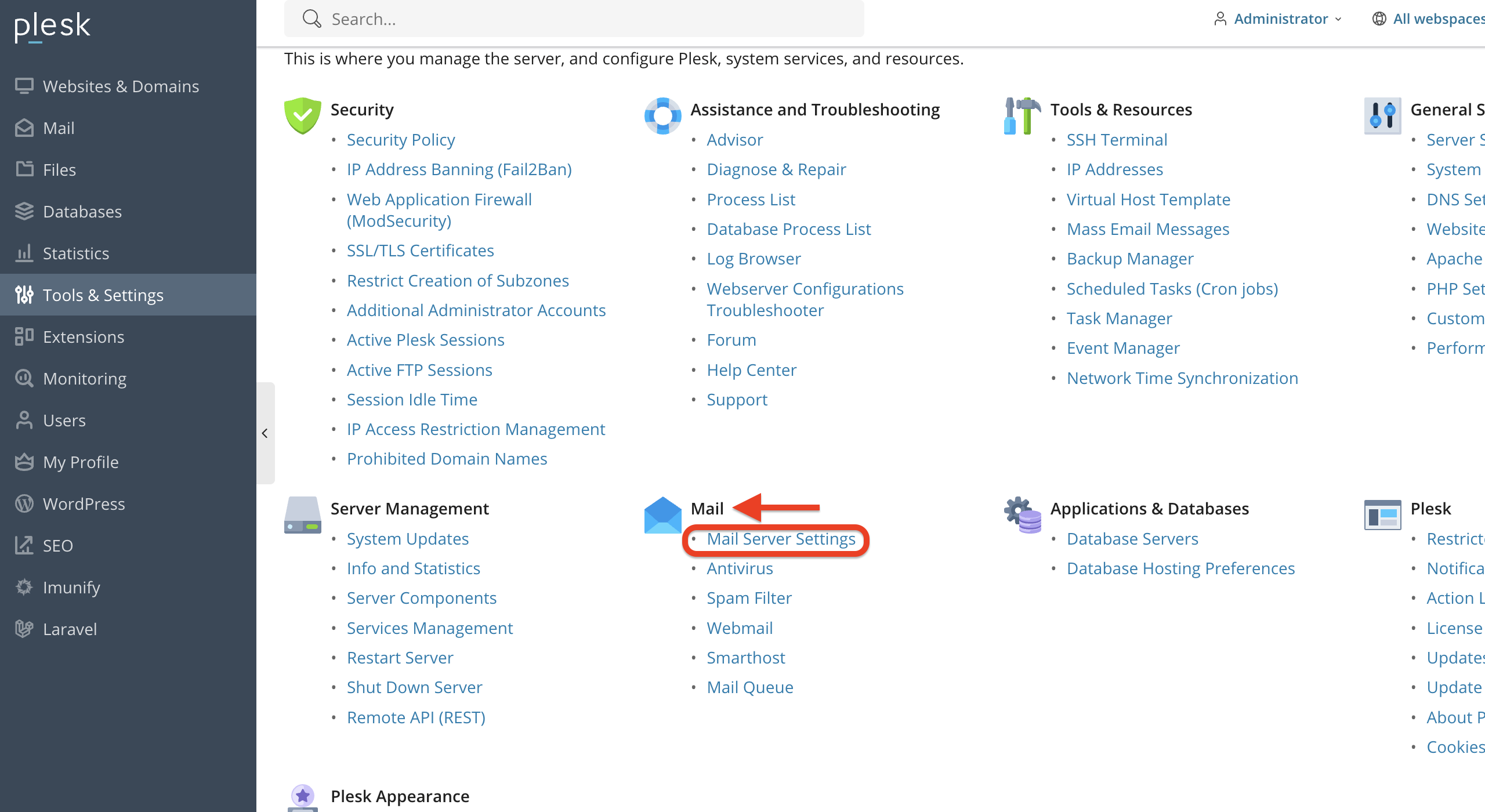Click the Databases stack icon in sidebar
The height and width of the screenshot is (812, 1485).
[24, 211]
